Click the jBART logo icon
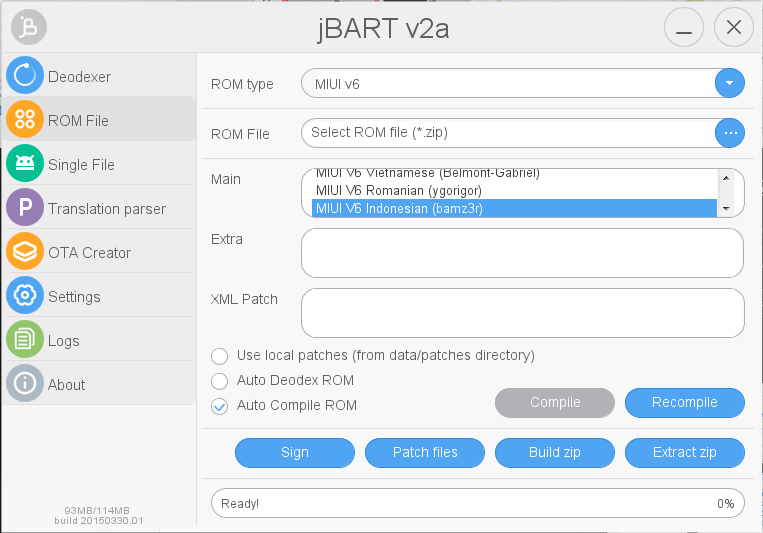Screen dimensions: 763x533 pos(29,27)
